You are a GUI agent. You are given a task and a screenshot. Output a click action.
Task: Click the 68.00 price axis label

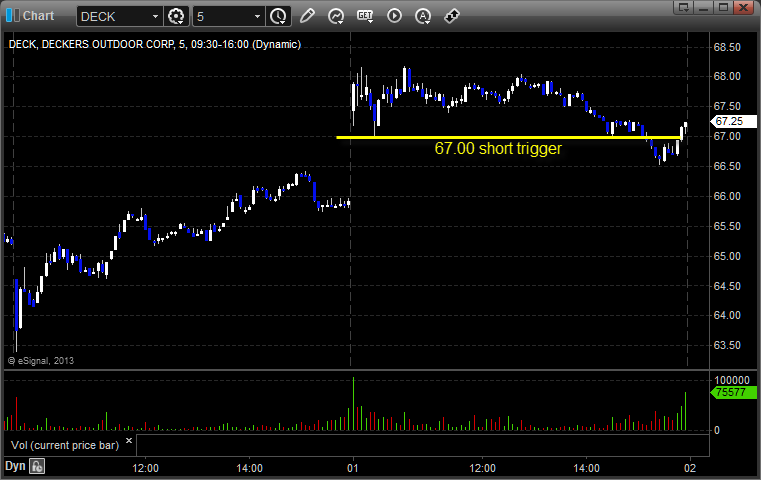coord(727,77)
